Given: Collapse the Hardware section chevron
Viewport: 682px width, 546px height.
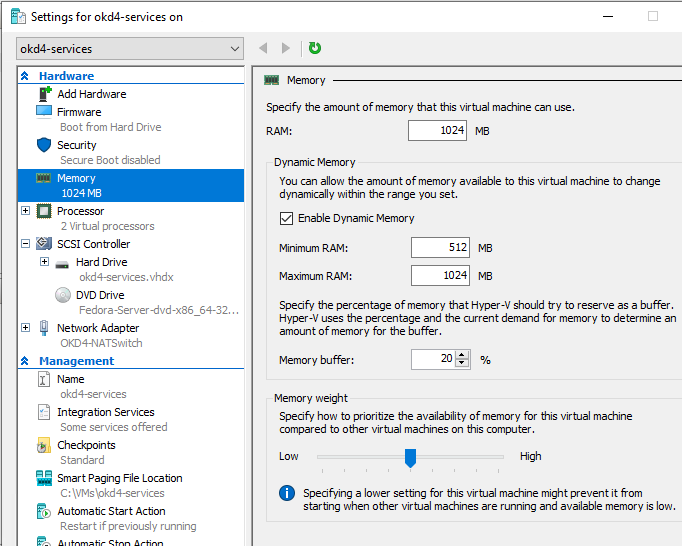Looking at the screenshot, I should point(25,76).
